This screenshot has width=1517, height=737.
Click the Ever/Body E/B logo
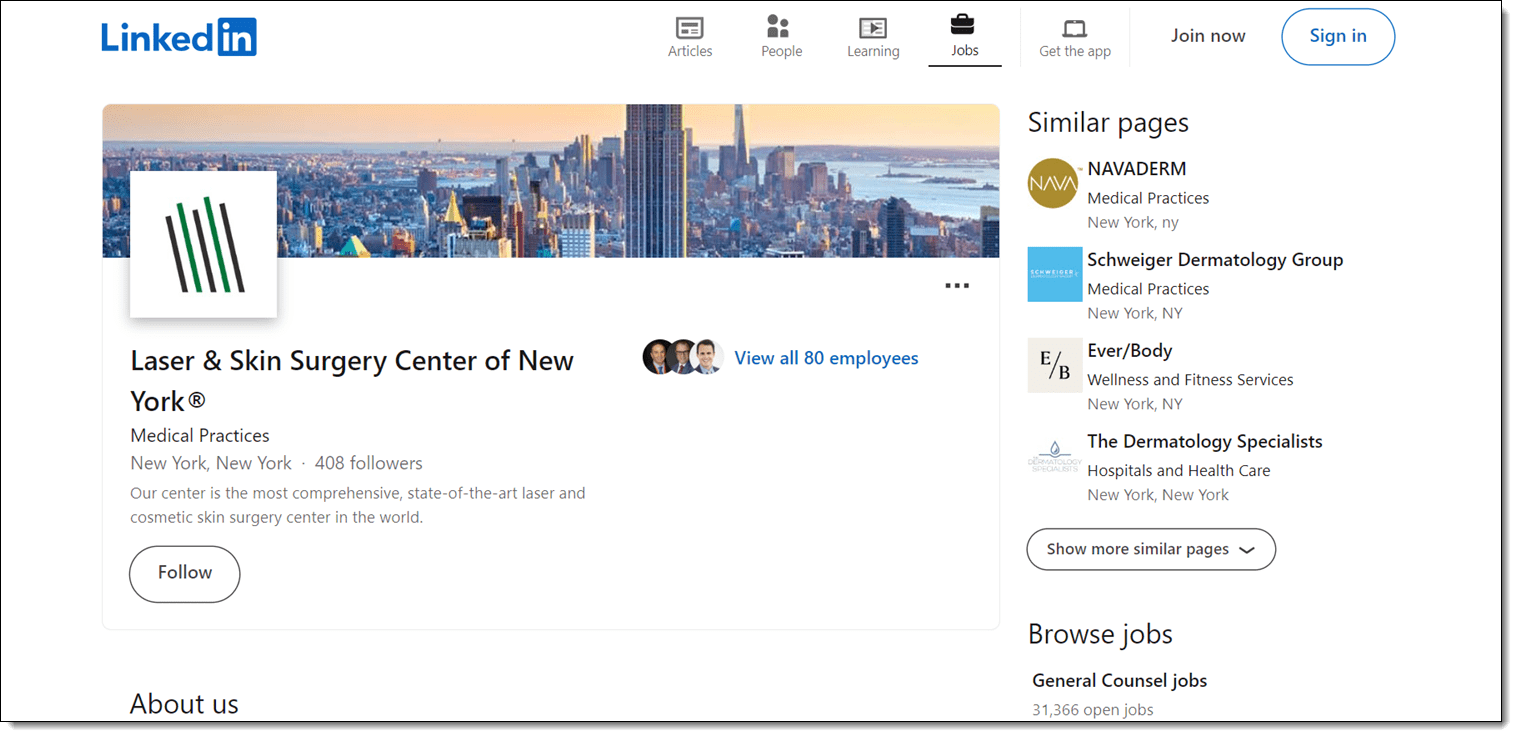[1055, 365]
